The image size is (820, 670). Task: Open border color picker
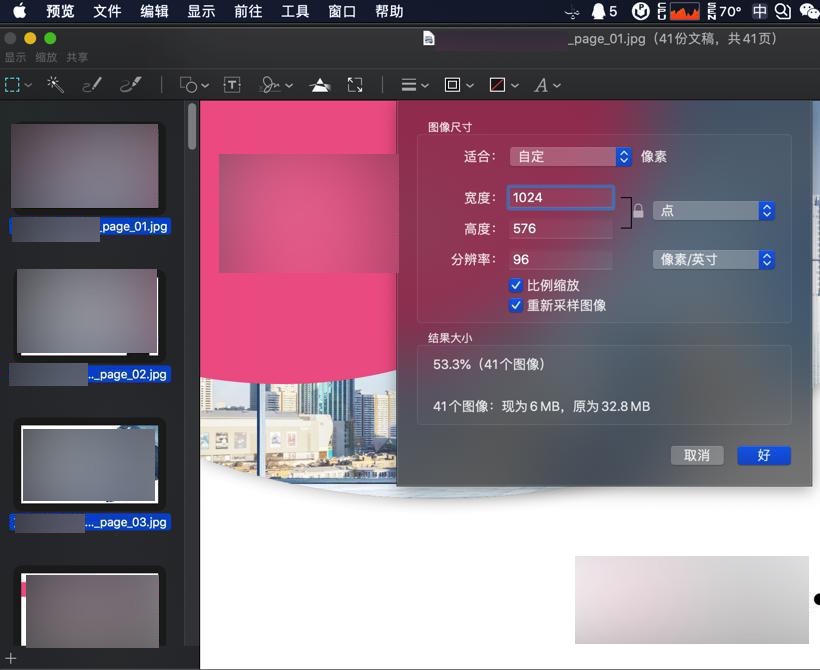(452, 85)
